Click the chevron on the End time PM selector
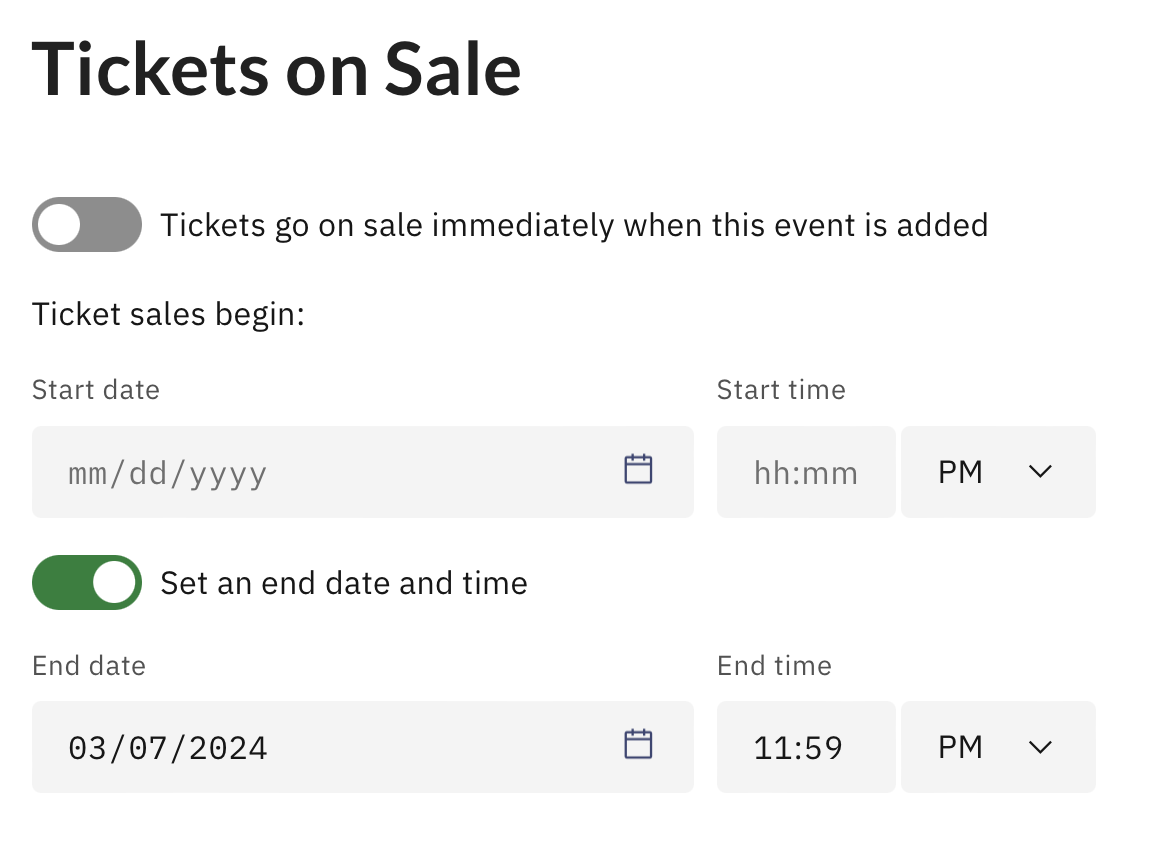 coord(1039,747)
